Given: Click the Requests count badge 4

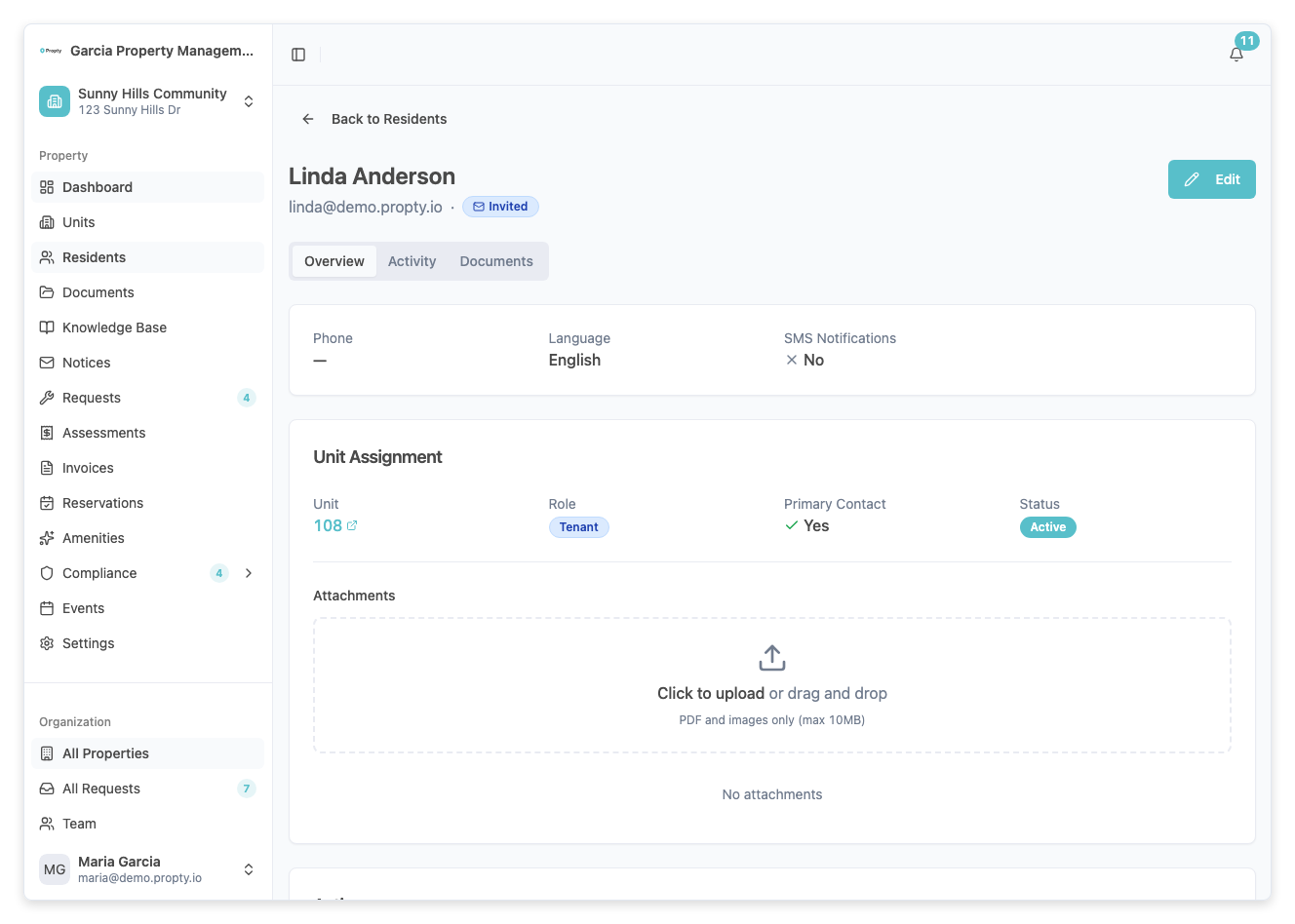Looking at the screenshot, I should point(247,398).
